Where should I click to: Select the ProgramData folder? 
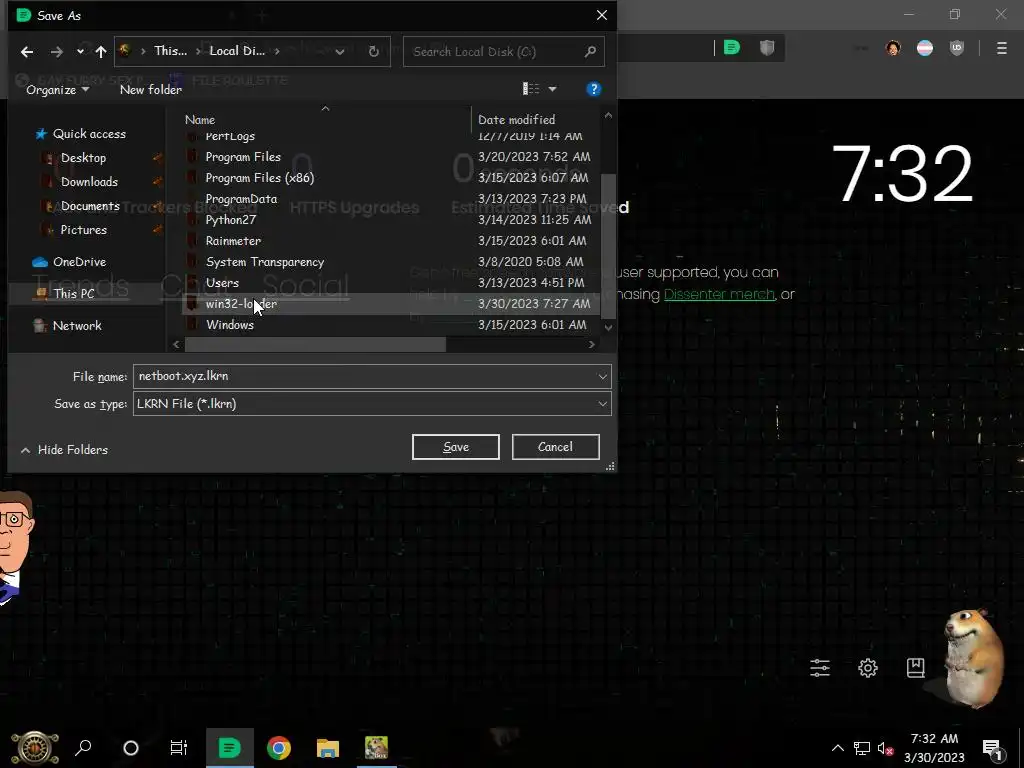point(241,199)
